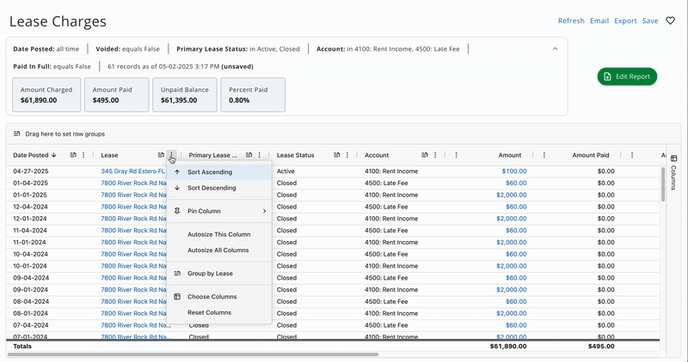Collapse the filter summary panel chevron
The height and width of the screenshot is (362, 688).
click(x=555, y=49)
